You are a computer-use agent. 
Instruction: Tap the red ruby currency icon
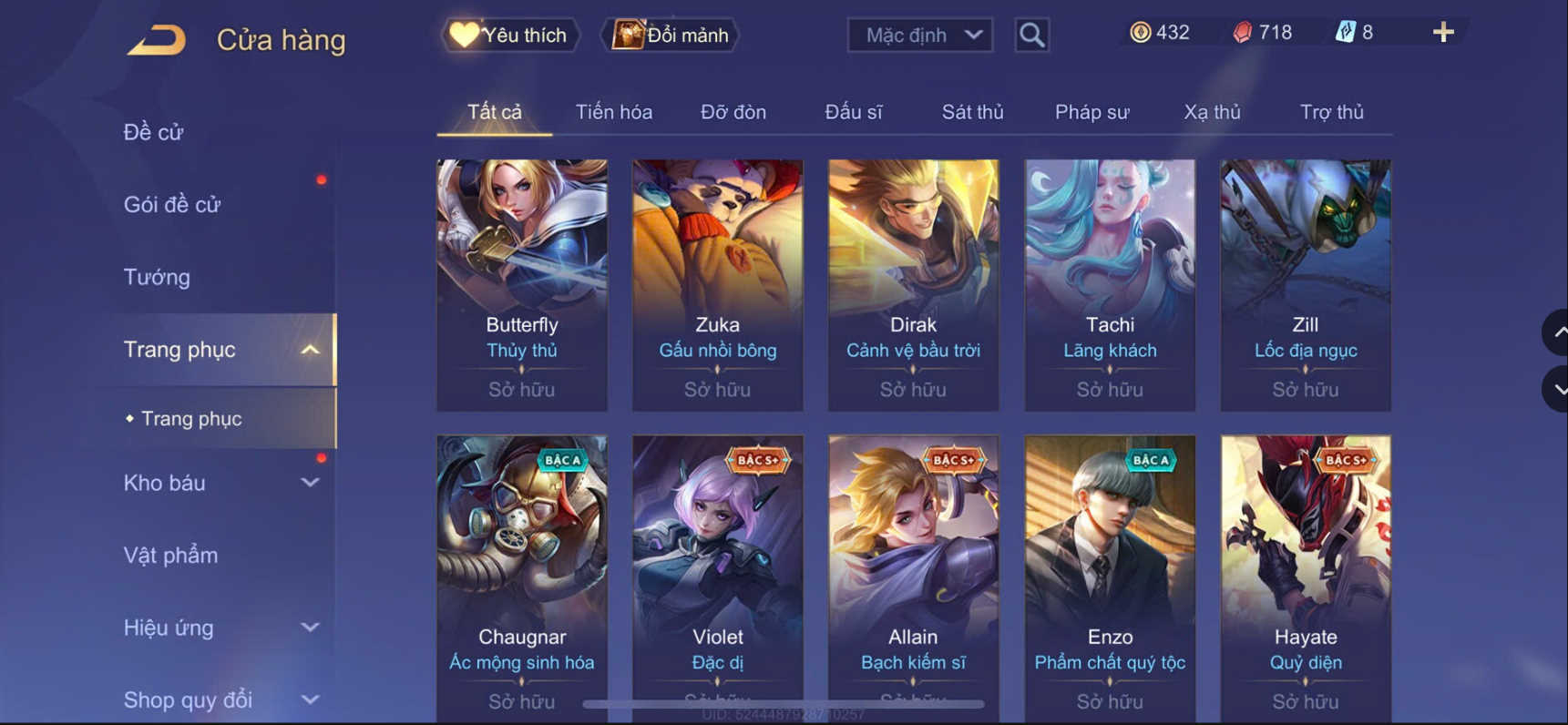point(1242,33)
